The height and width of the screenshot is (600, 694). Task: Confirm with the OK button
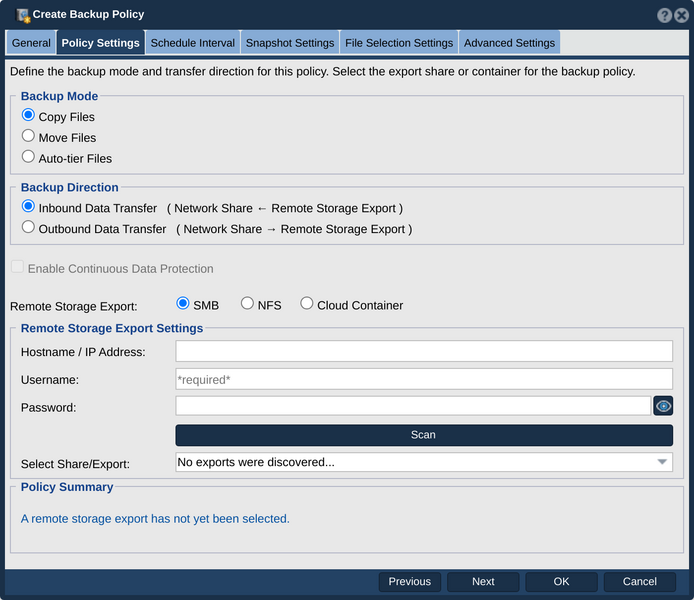click(x=562, y=581)
